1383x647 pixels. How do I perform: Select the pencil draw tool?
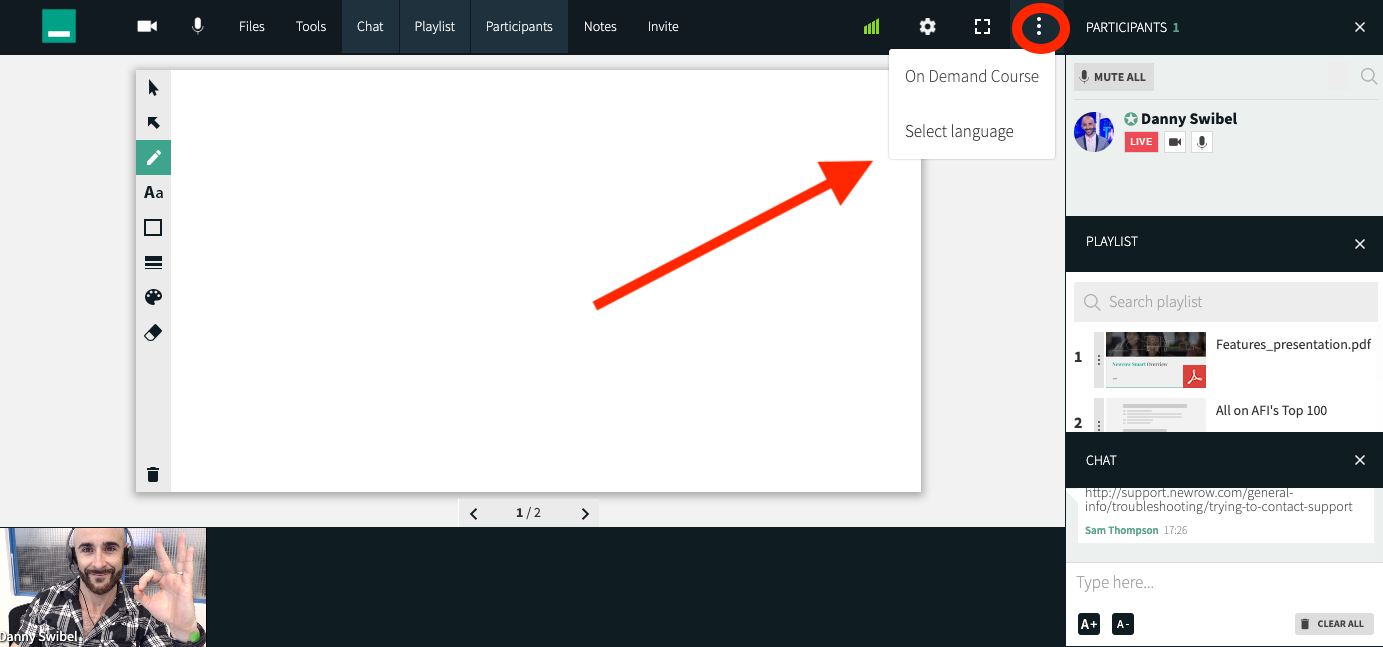point(153,158)
